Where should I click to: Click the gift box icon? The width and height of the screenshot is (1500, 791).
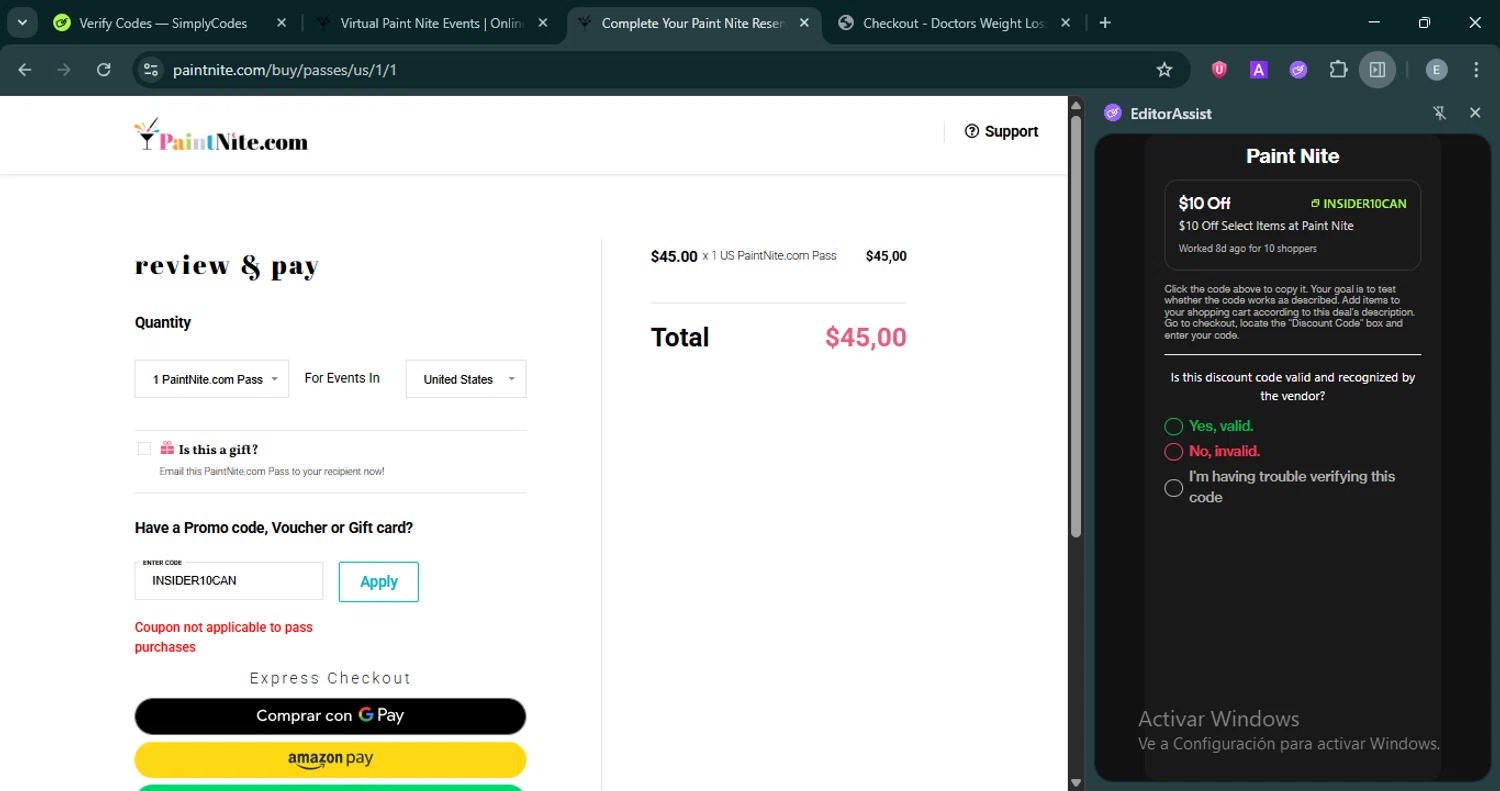(167, 449)
